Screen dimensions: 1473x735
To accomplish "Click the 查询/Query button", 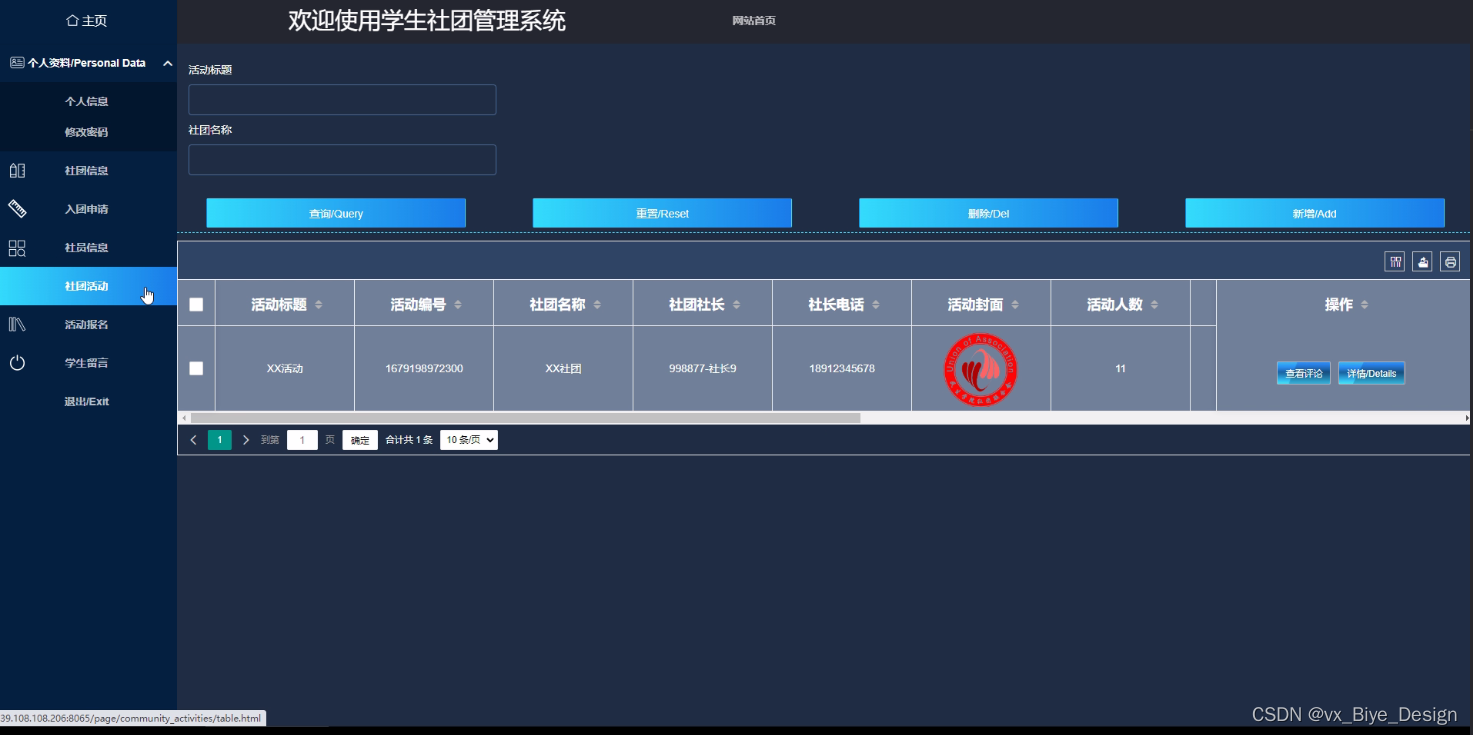I will pos(336,213).
